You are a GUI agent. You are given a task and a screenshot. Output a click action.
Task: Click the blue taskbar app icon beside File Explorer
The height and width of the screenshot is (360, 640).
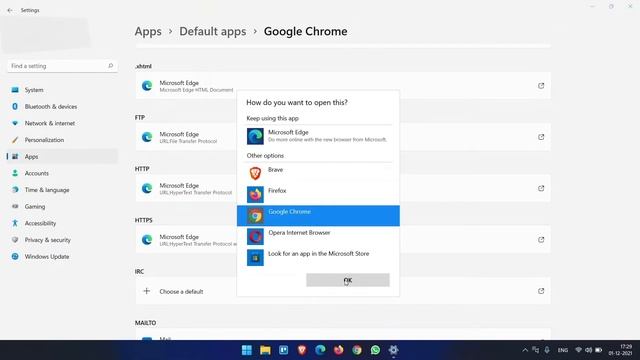pyautogui.click(x=284, y=350)
